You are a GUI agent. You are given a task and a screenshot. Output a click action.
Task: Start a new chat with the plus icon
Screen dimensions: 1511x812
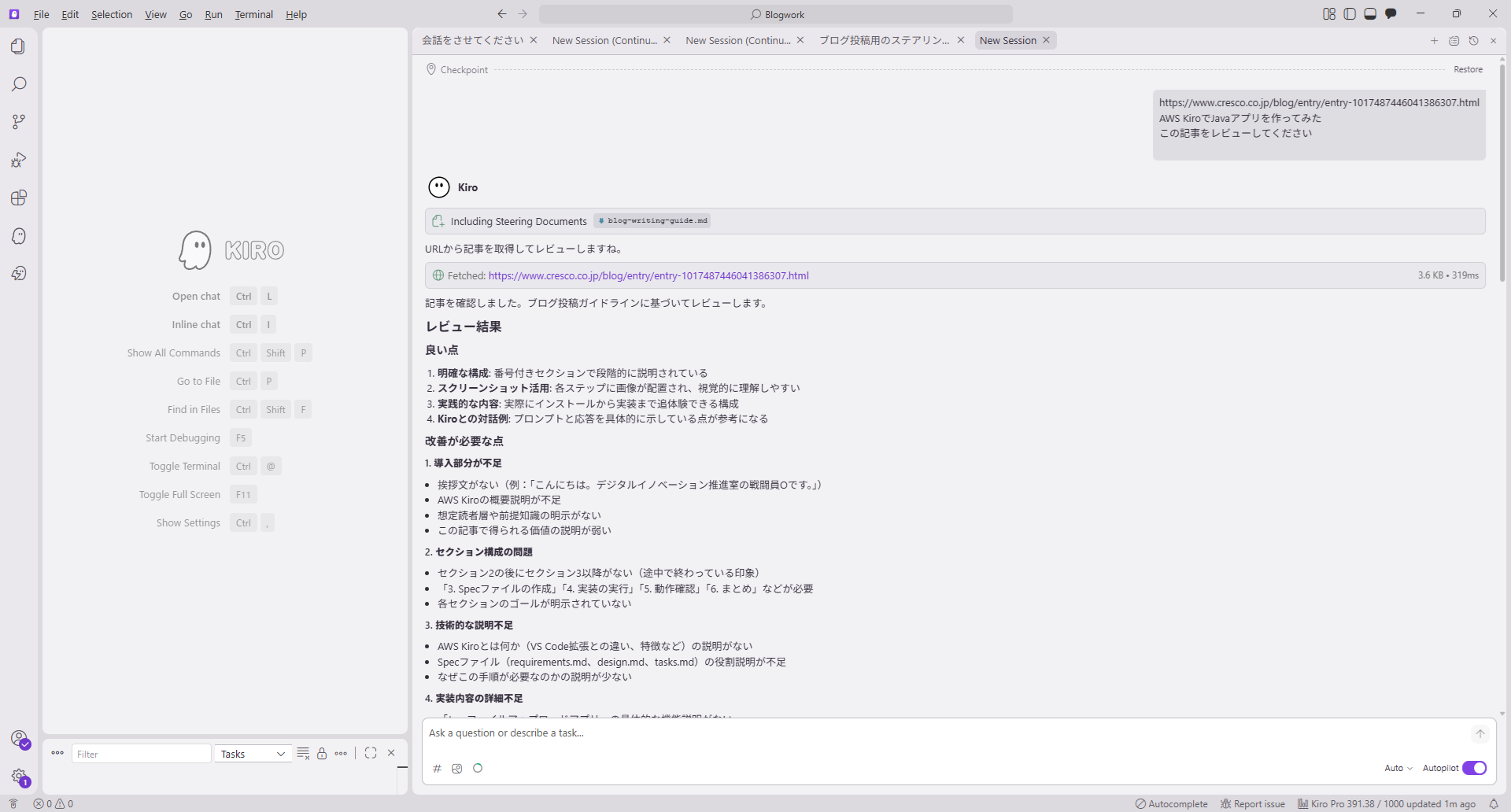click(1435, 40)
